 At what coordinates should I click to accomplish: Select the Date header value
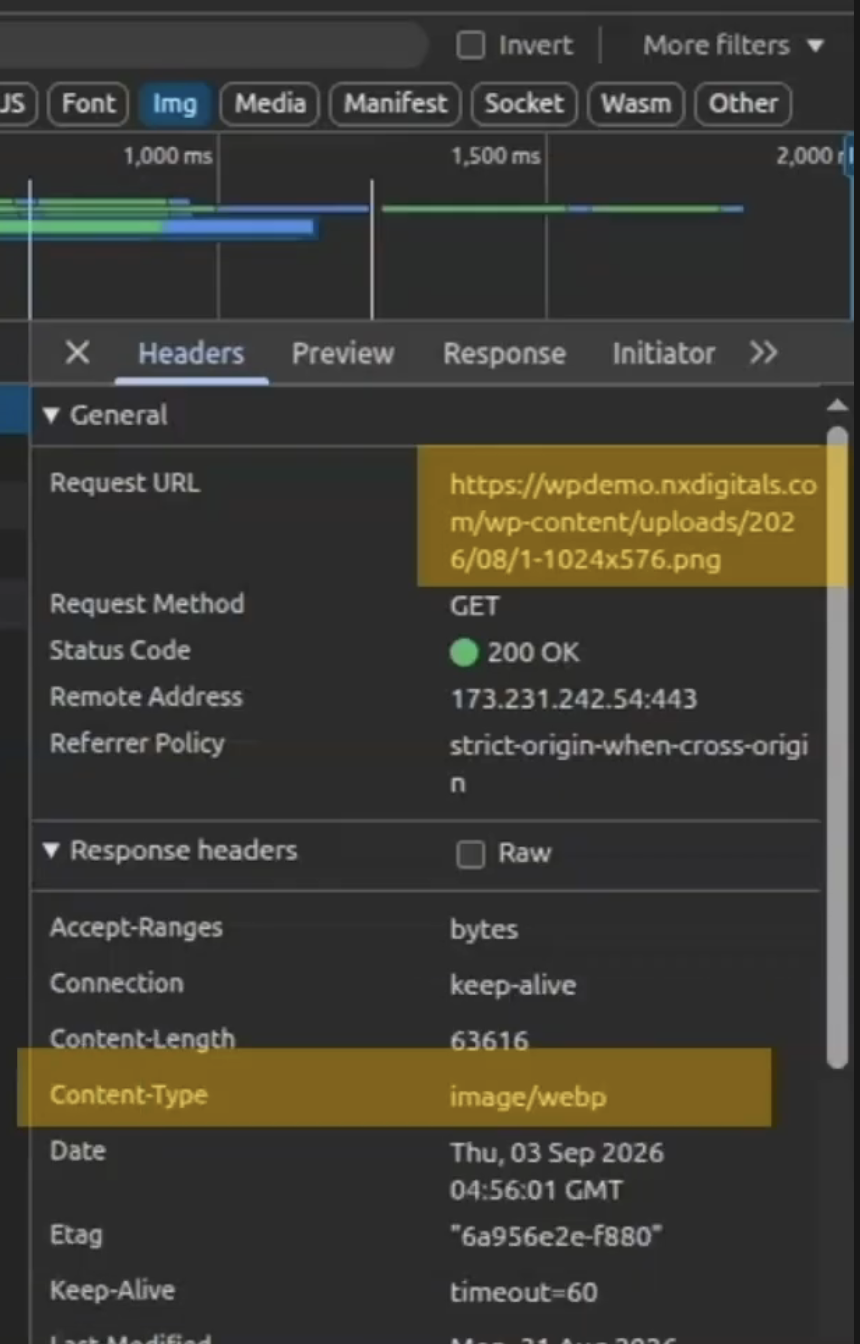click(556, 1171)
